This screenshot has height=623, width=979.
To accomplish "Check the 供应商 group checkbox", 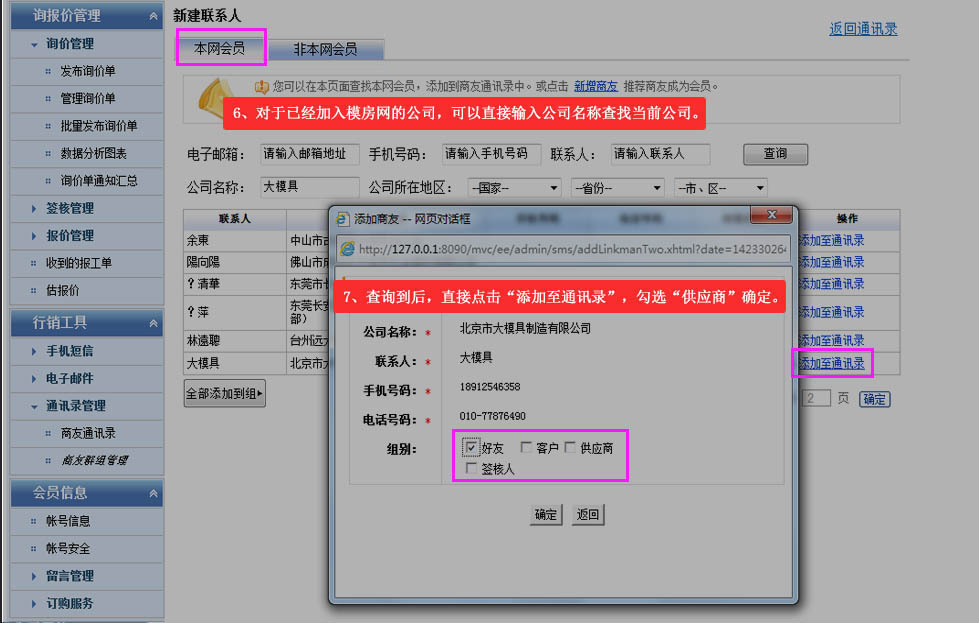I will (571, 448).
